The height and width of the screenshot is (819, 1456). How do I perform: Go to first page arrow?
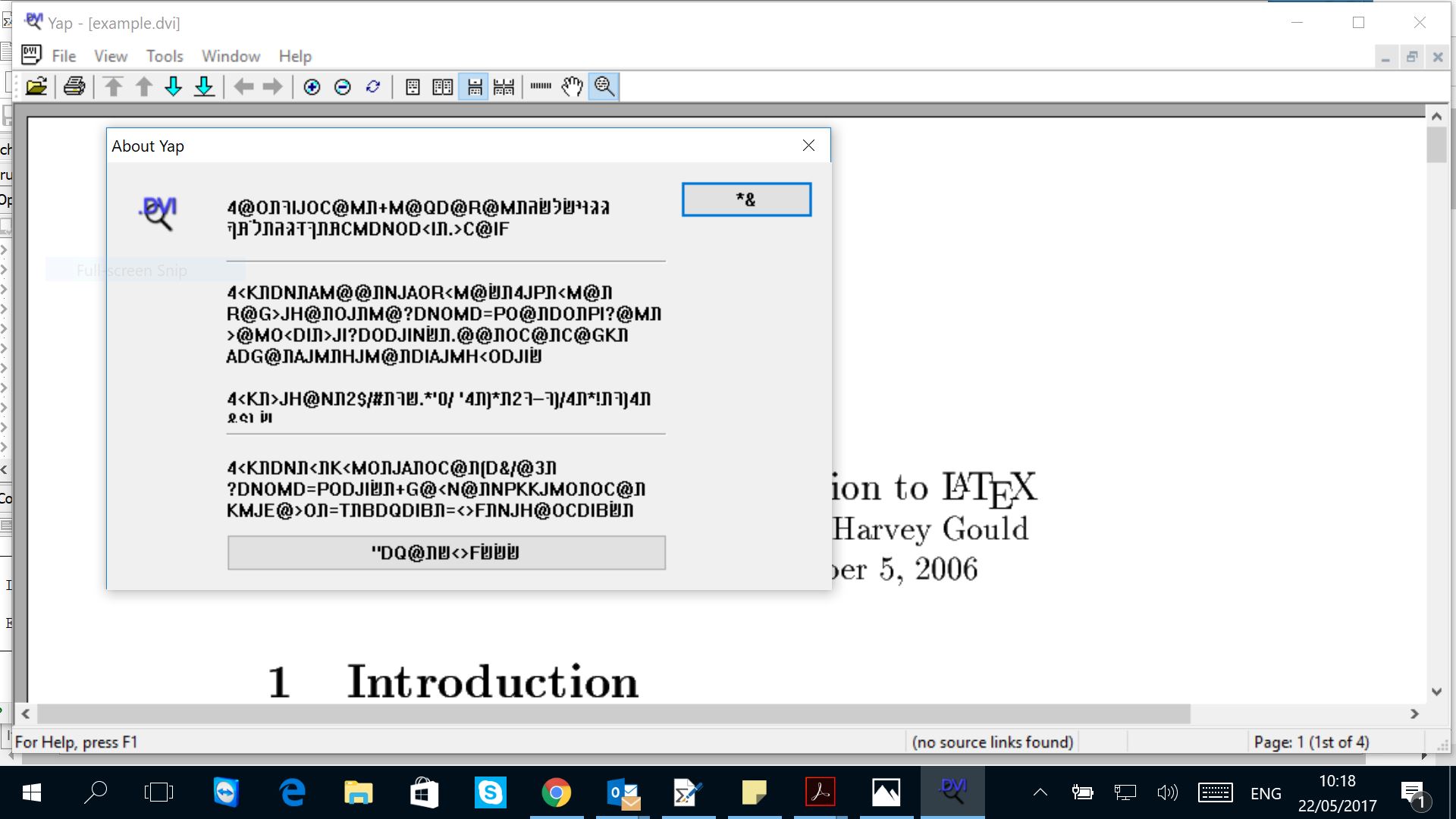coord(114,86)
